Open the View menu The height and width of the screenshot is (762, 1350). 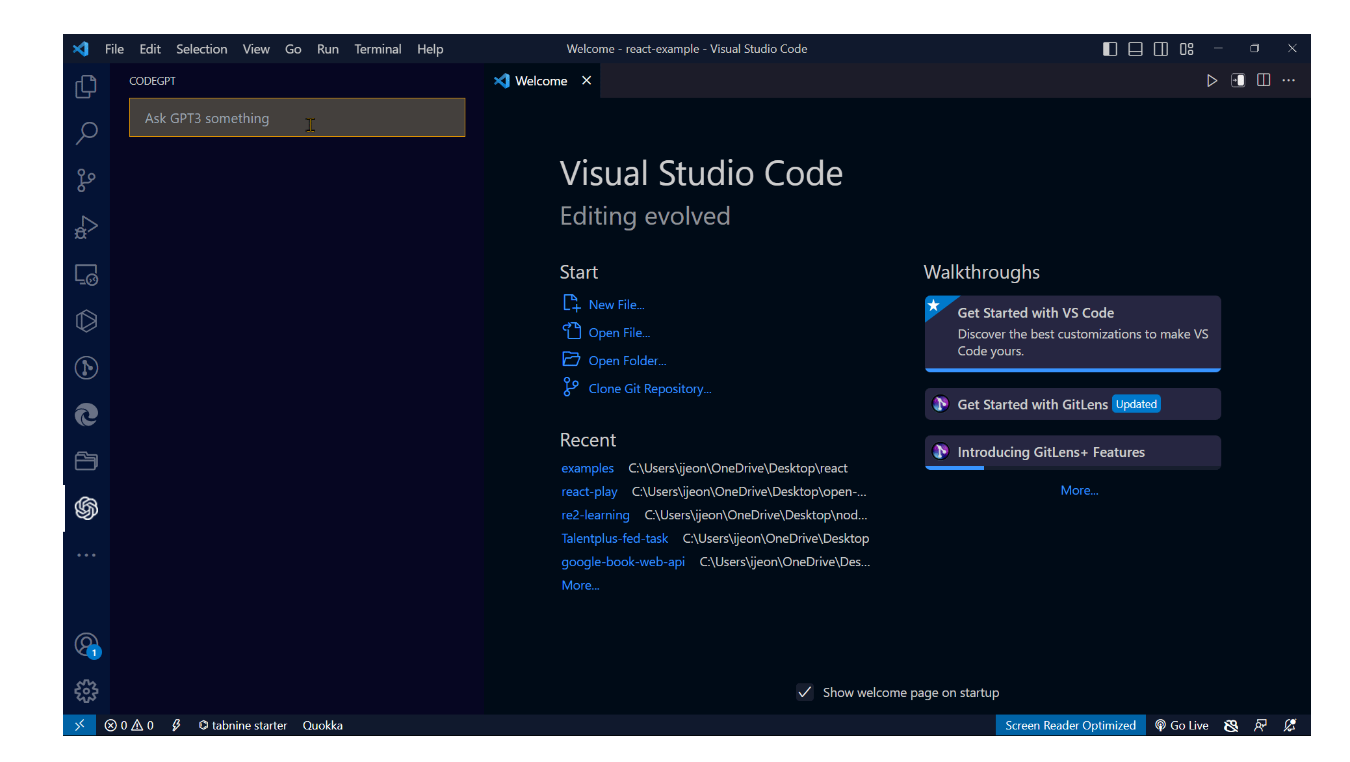256,49
